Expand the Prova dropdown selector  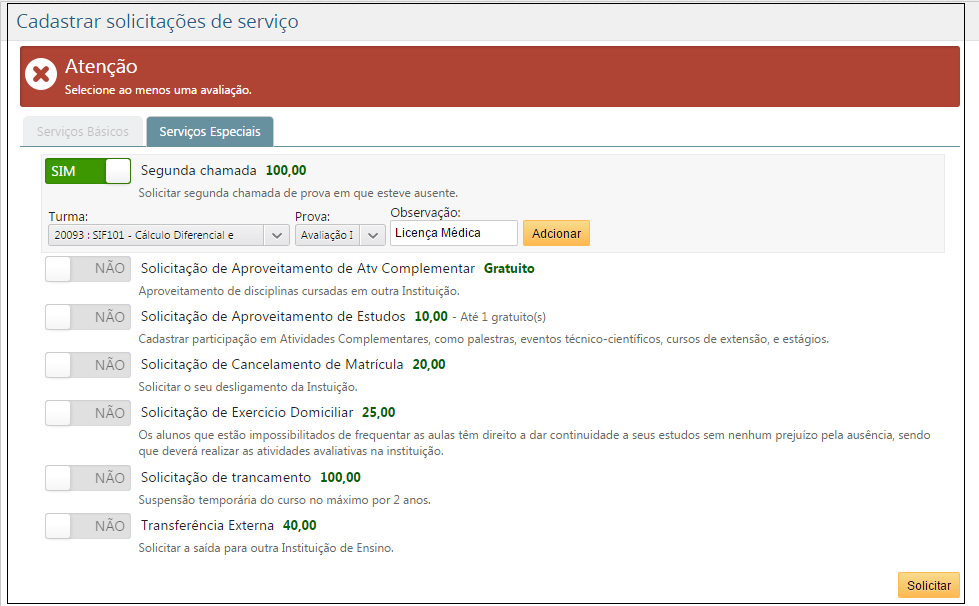click(x=340, y=234)
